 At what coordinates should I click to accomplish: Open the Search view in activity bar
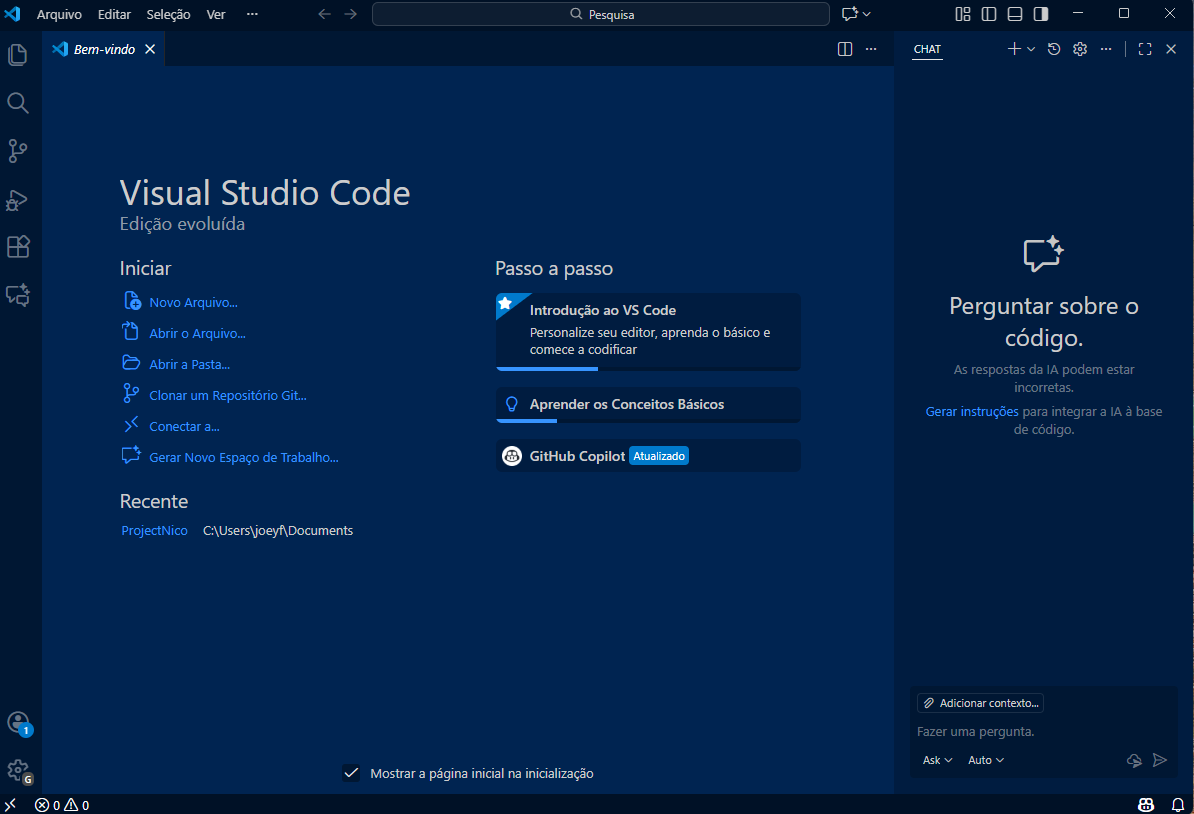(x=18, y=103)
